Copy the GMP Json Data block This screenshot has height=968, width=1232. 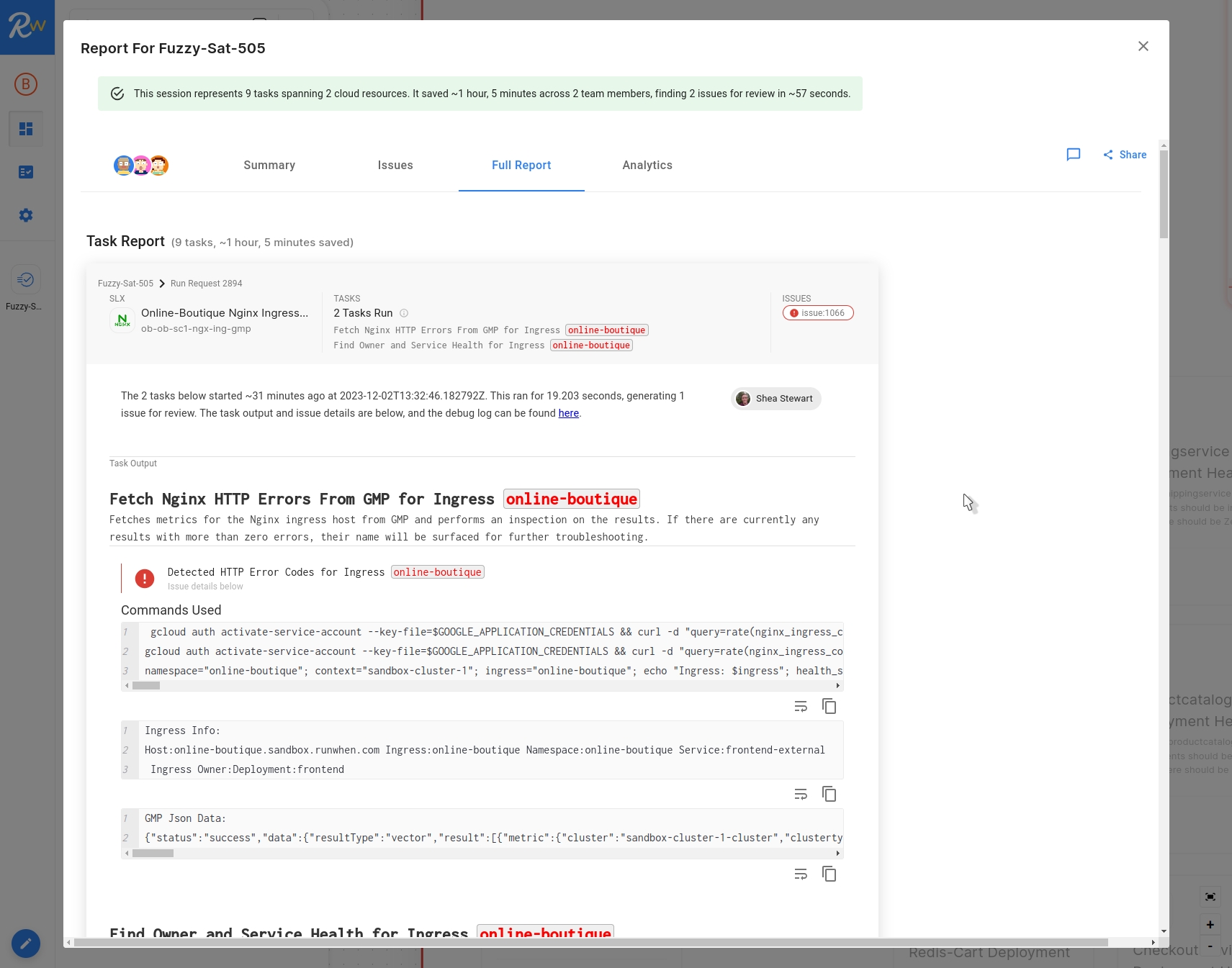829,874
